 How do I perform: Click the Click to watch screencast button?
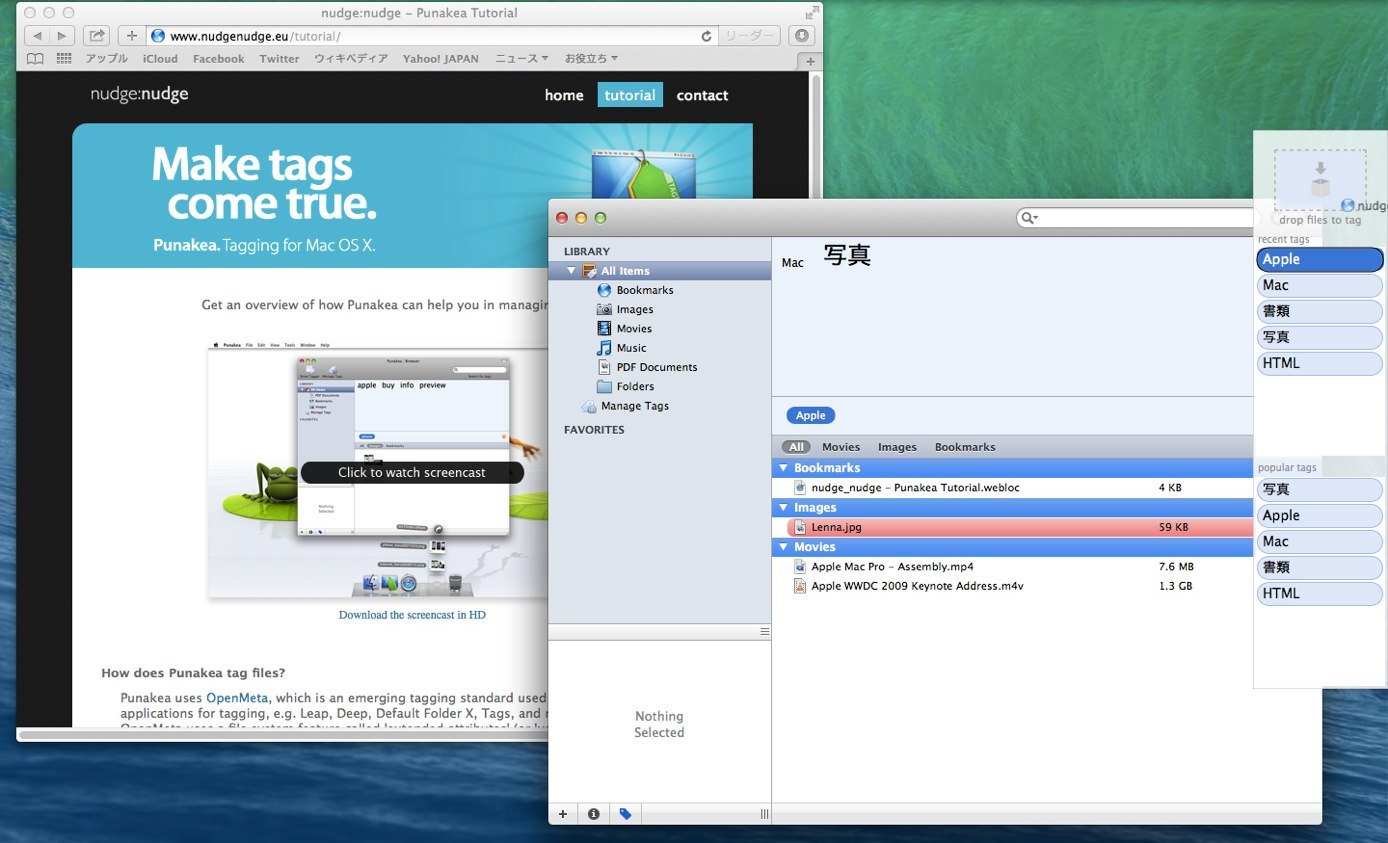pos(412,472)
